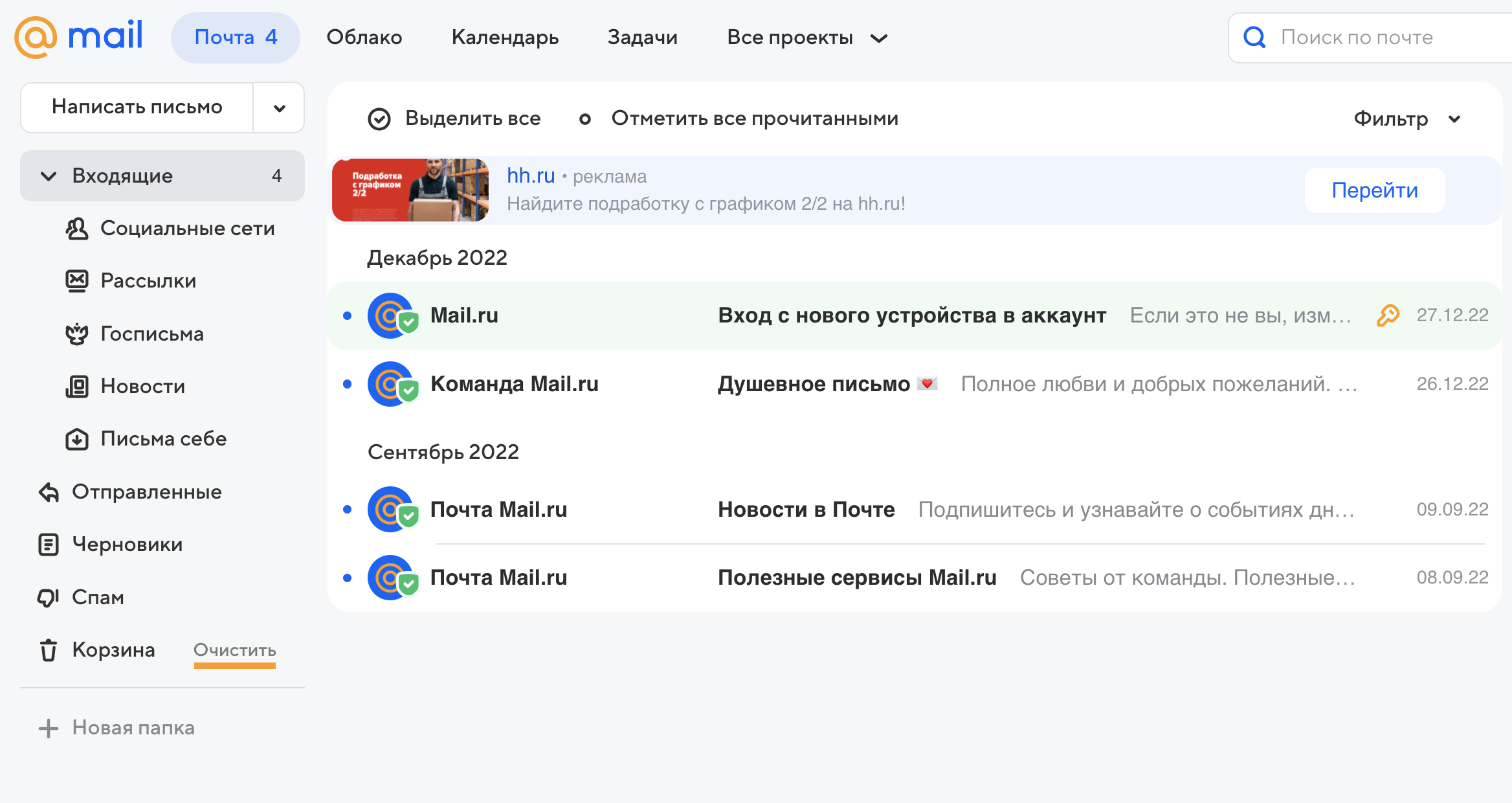
Task: Click Очистить link next to Корзина
Action: (x=235, y=650)
